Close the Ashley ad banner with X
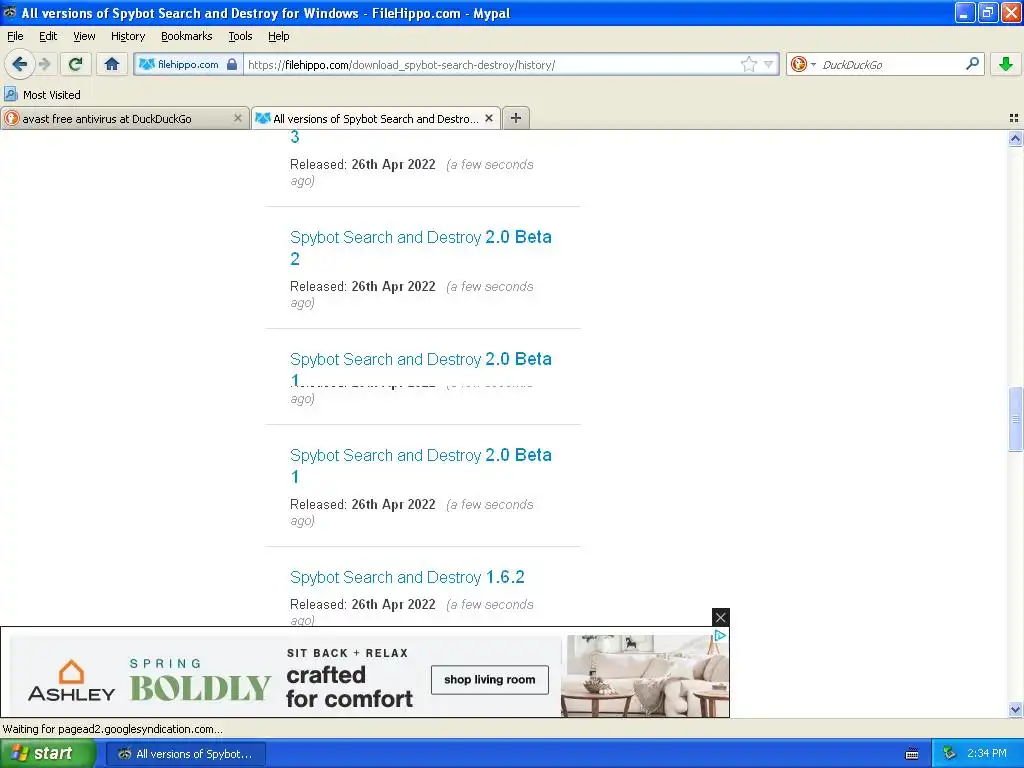1024x768 pixels. click(x=720, y=617)
